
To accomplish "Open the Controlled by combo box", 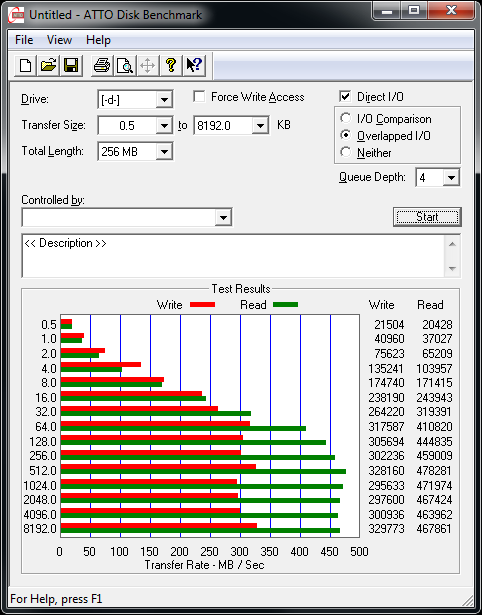I will (127, 217).
